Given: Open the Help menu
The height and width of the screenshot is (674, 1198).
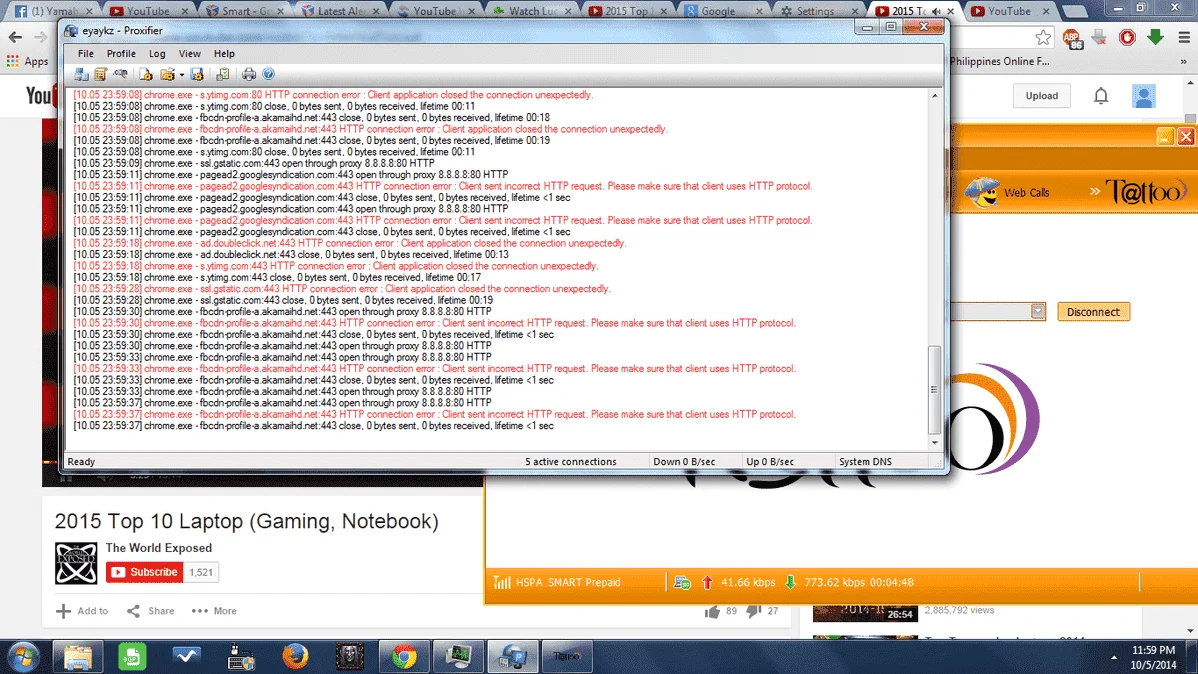Looking at the screenshot, I should click(224, 53).
